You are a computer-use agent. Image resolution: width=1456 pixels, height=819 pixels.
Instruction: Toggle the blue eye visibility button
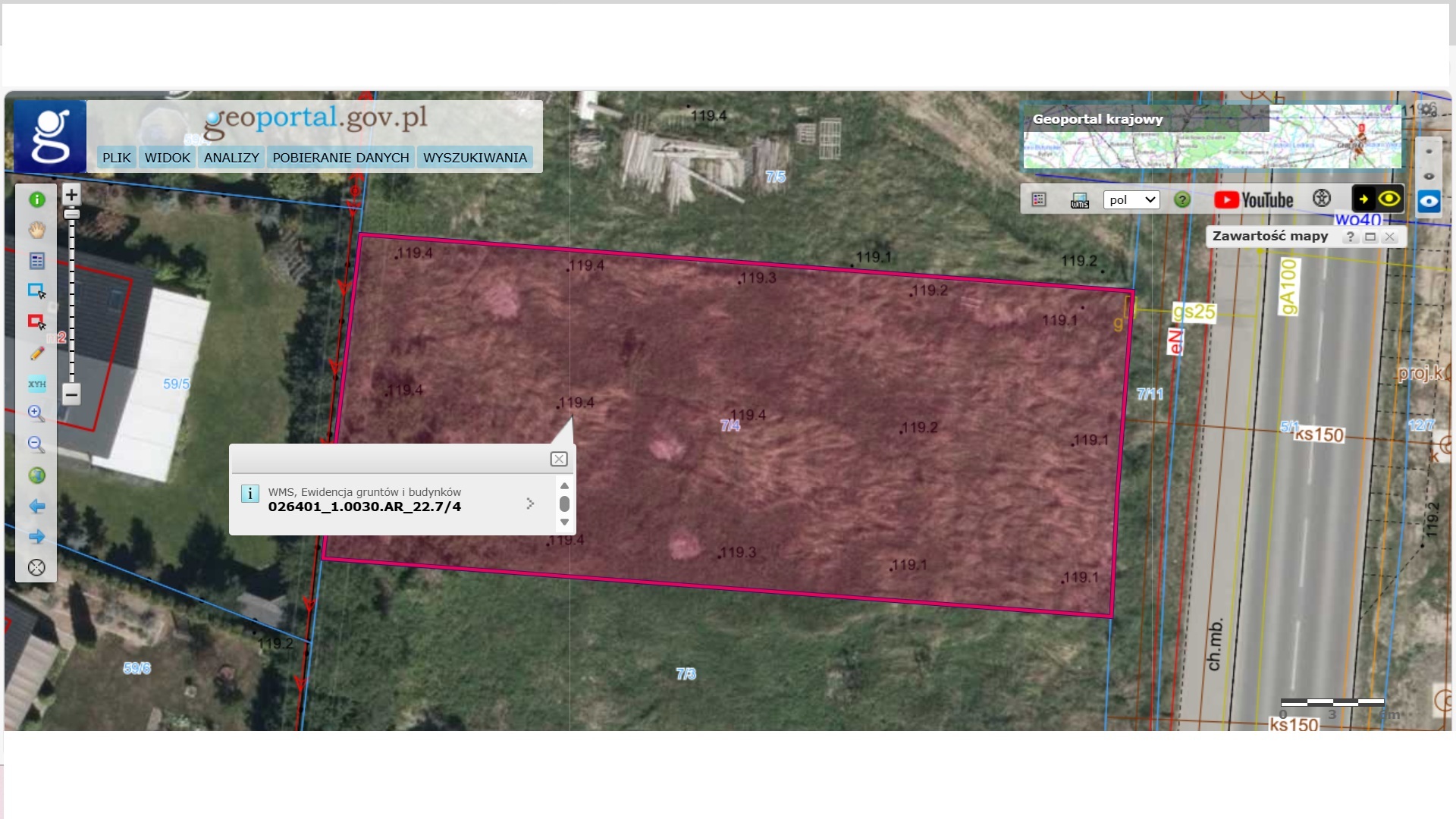click(x=1429, y=202)
